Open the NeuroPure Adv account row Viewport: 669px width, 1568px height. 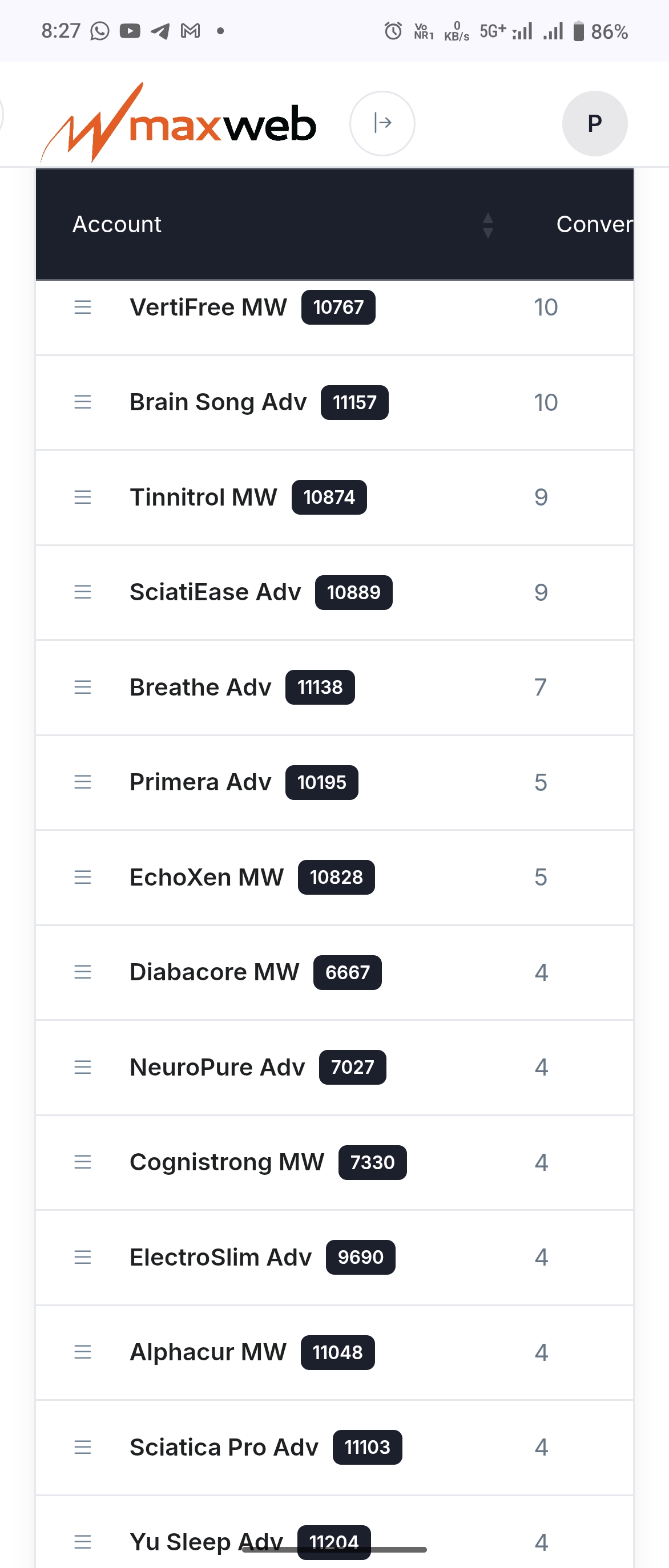pos(334,1067)
